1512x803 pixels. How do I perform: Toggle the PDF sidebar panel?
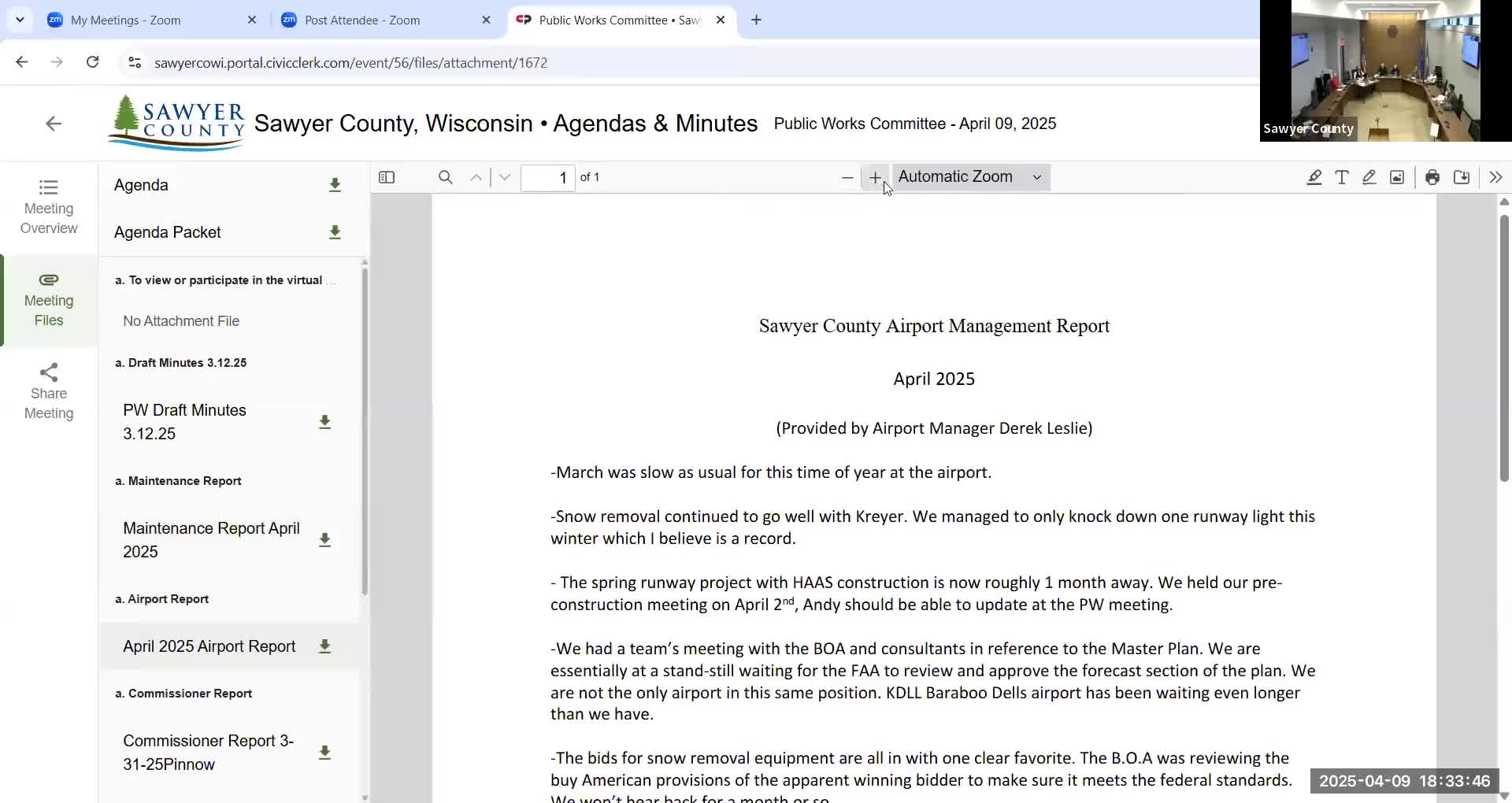point(386,177)
